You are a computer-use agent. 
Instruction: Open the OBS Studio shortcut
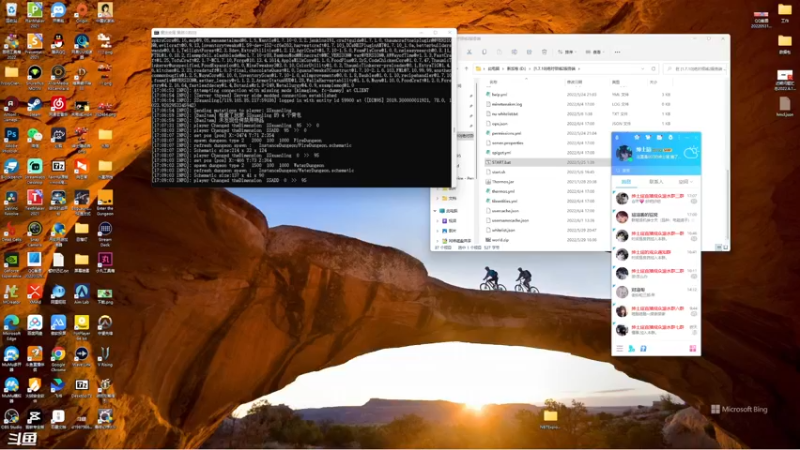pos(11,419)
